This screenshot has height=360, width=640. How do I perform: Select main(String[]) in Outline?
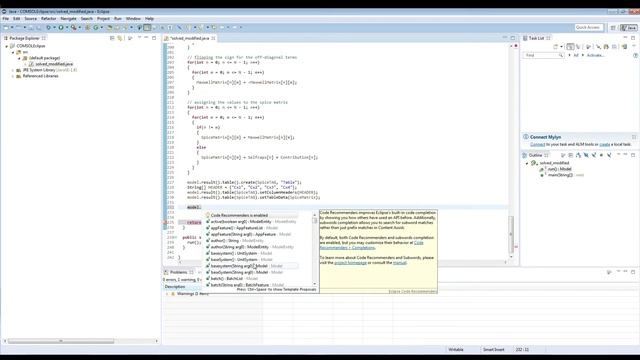pos(560,175)
